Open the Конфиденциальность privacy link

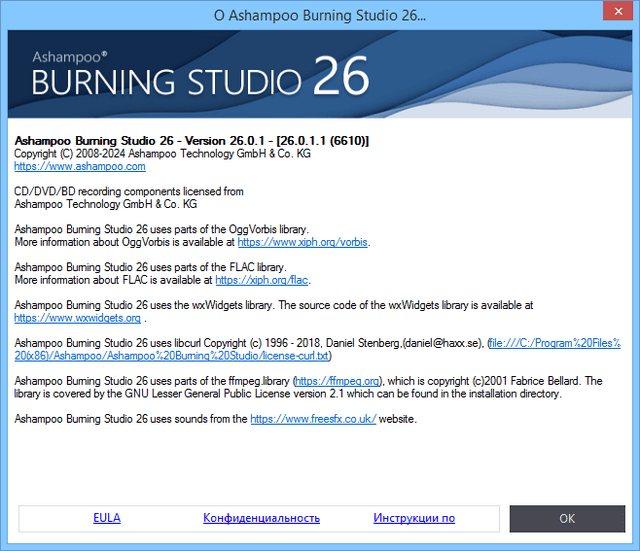261,518
